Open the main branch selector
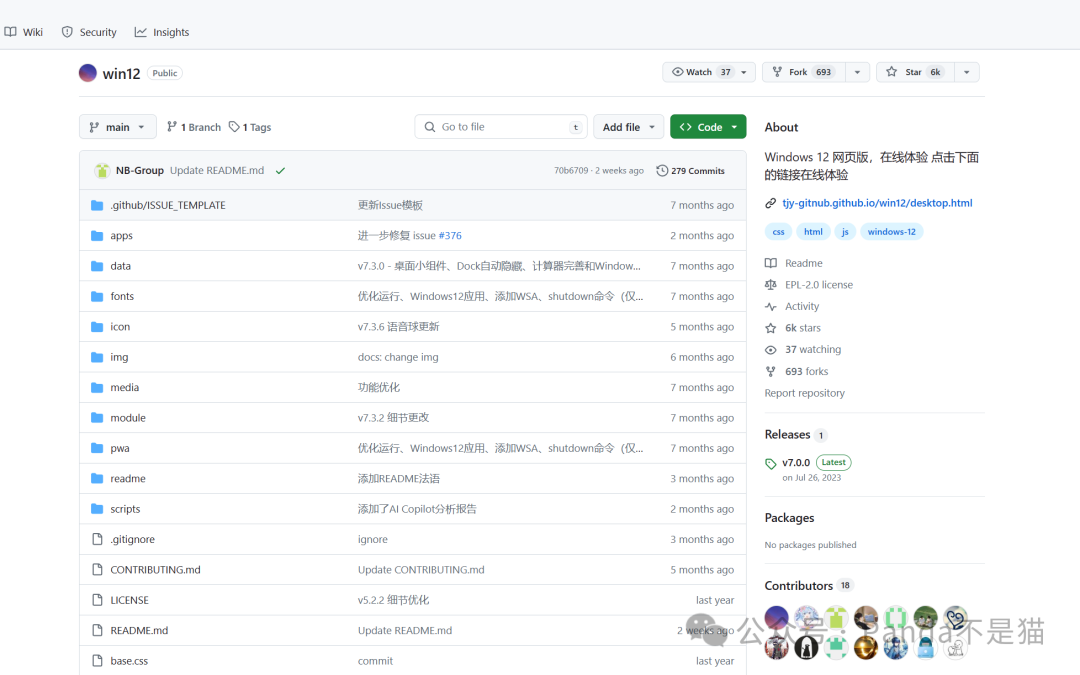This screenshot has height=675, width=1080. [x=118, y=127]
